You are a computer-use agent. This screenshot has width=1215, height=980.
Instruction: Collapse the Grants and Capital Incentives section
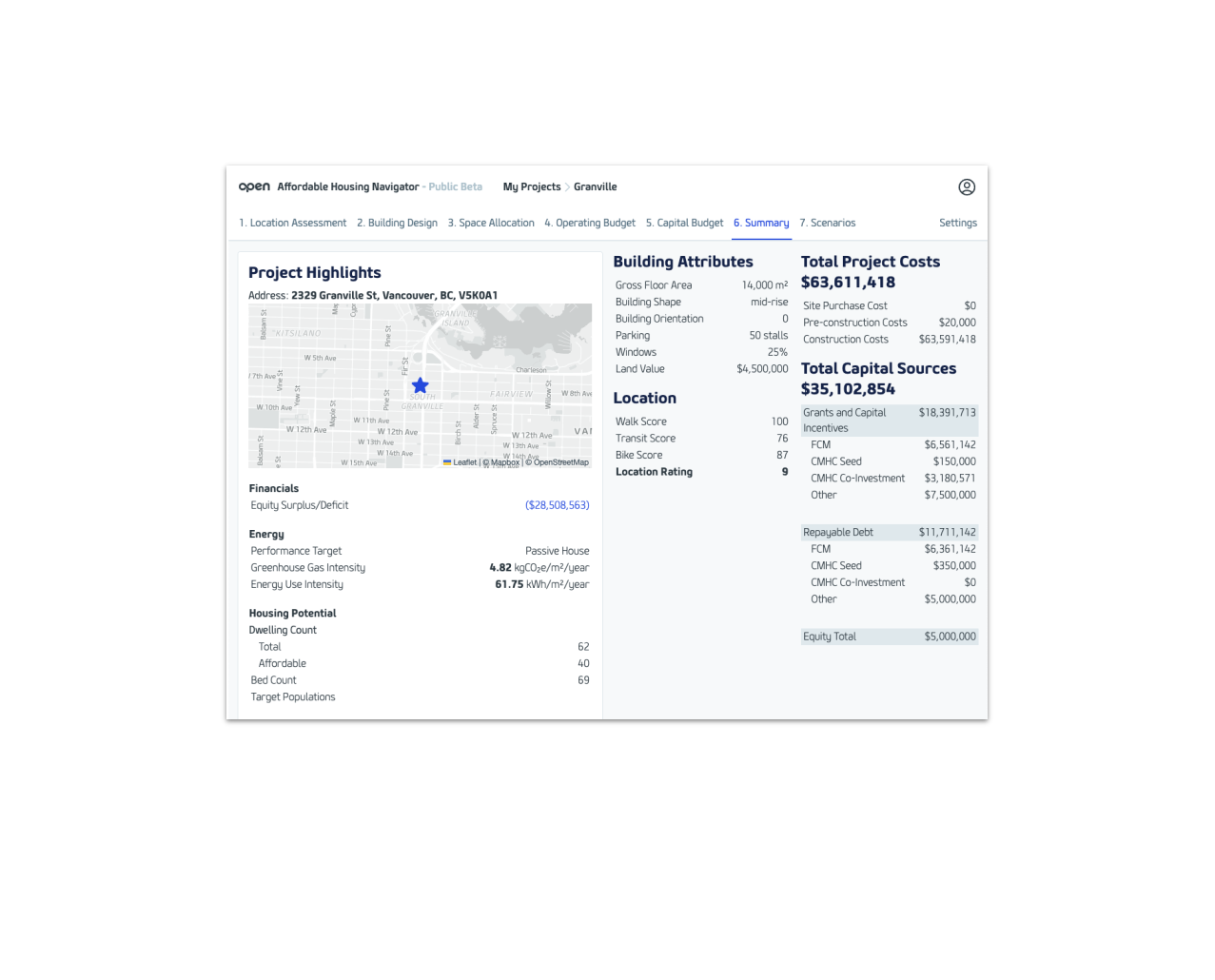[x=889, y=420]
